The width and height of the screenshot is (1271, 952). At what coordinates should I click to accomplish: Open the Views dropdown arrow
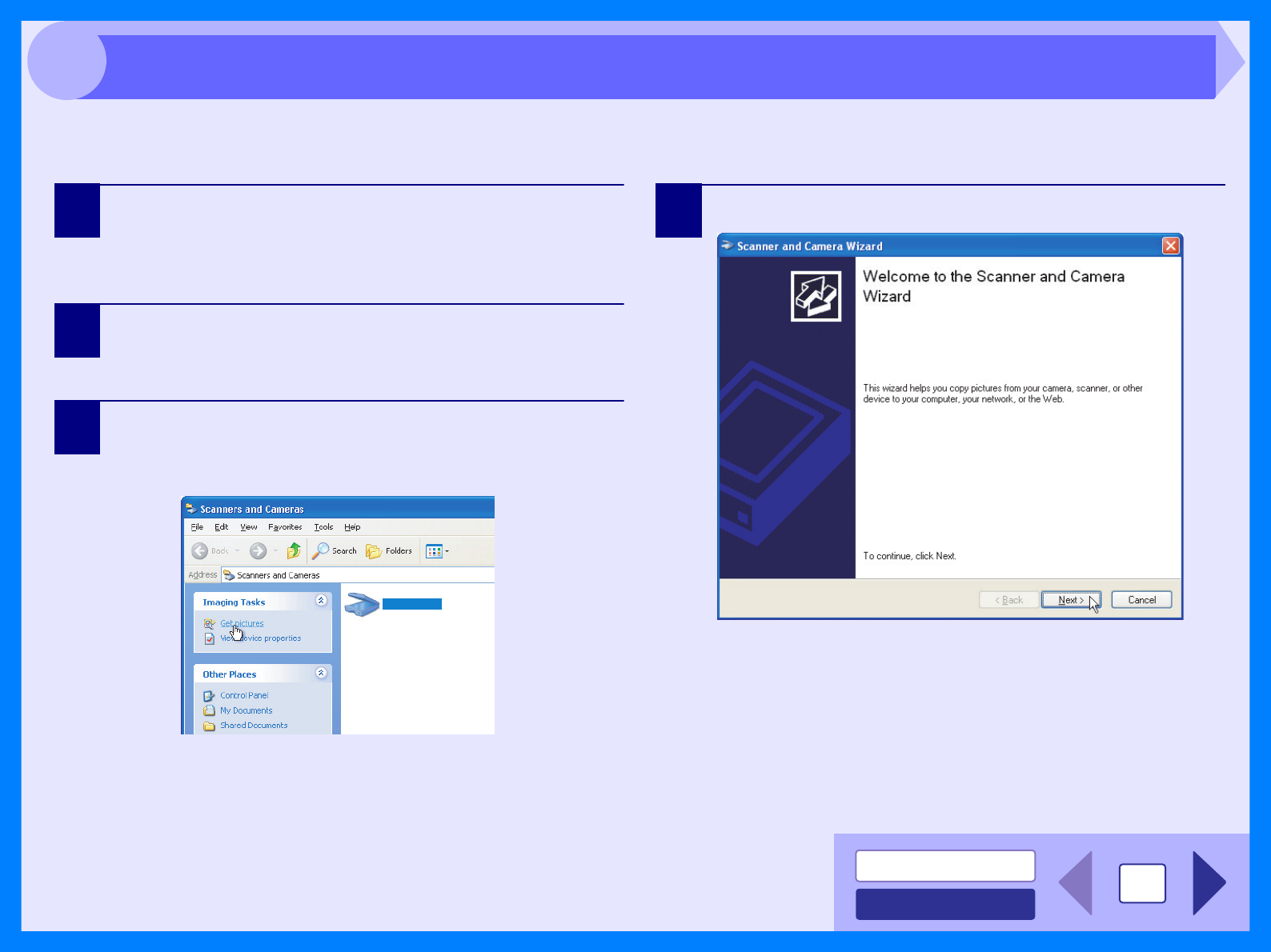click(x=447, y=551)
